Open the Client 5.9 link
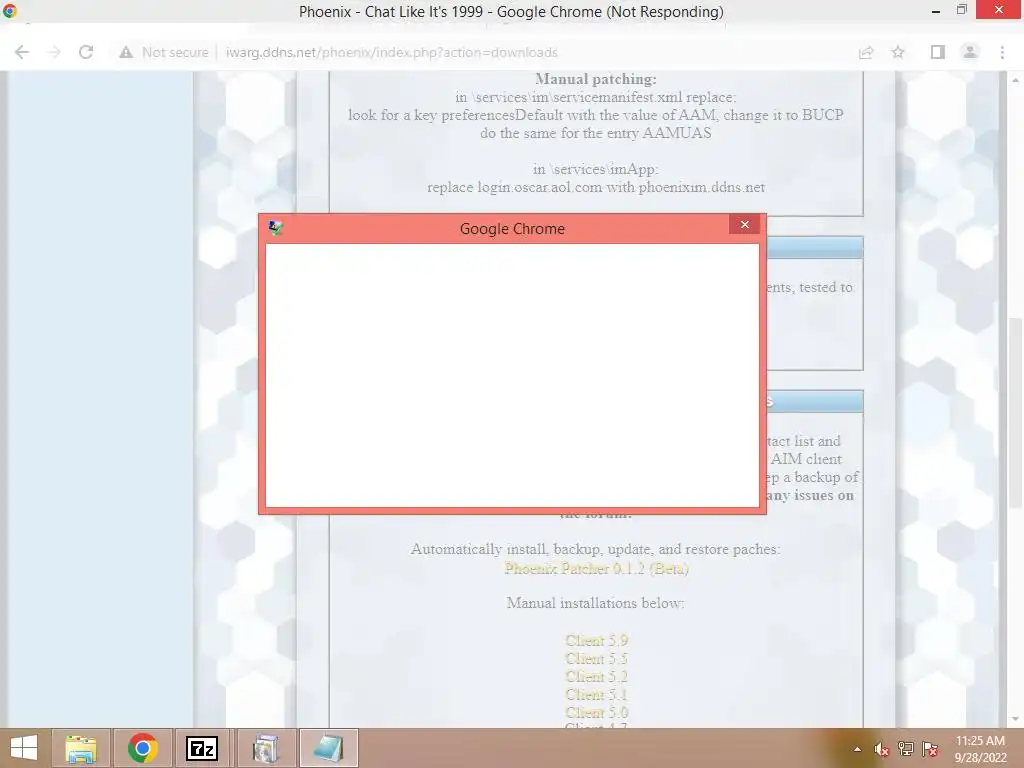This screenshot has height=768, width=1024. (596, 640)
